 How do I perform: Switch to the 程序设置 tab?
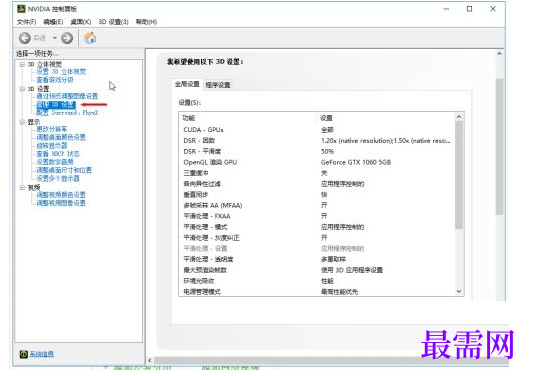(x=218, y=85)
